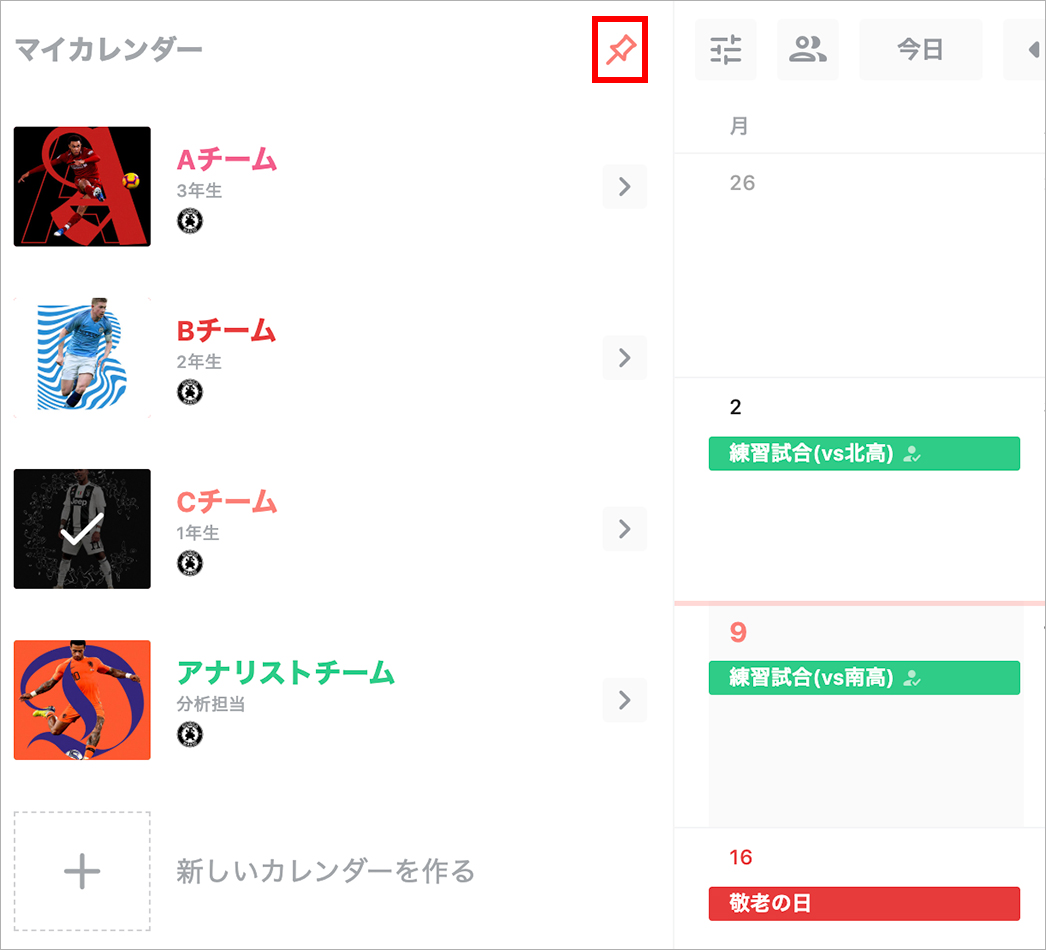Open 練習試合(vs北高) event
This screenshot has height=950, width=1046.
click(x=864, y=454)
